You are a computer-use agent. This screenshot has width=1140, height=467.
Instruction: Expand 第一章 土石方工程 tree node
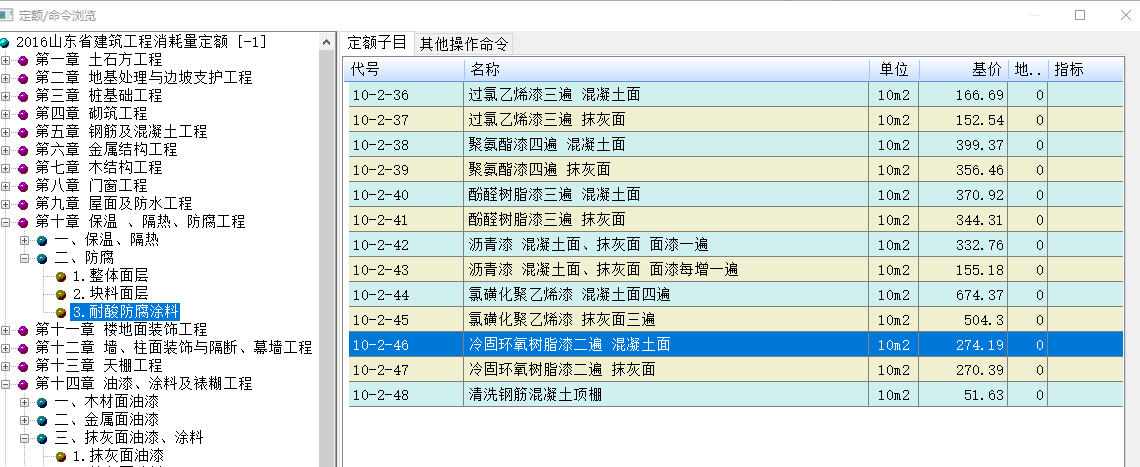click(x=6, y=60)
